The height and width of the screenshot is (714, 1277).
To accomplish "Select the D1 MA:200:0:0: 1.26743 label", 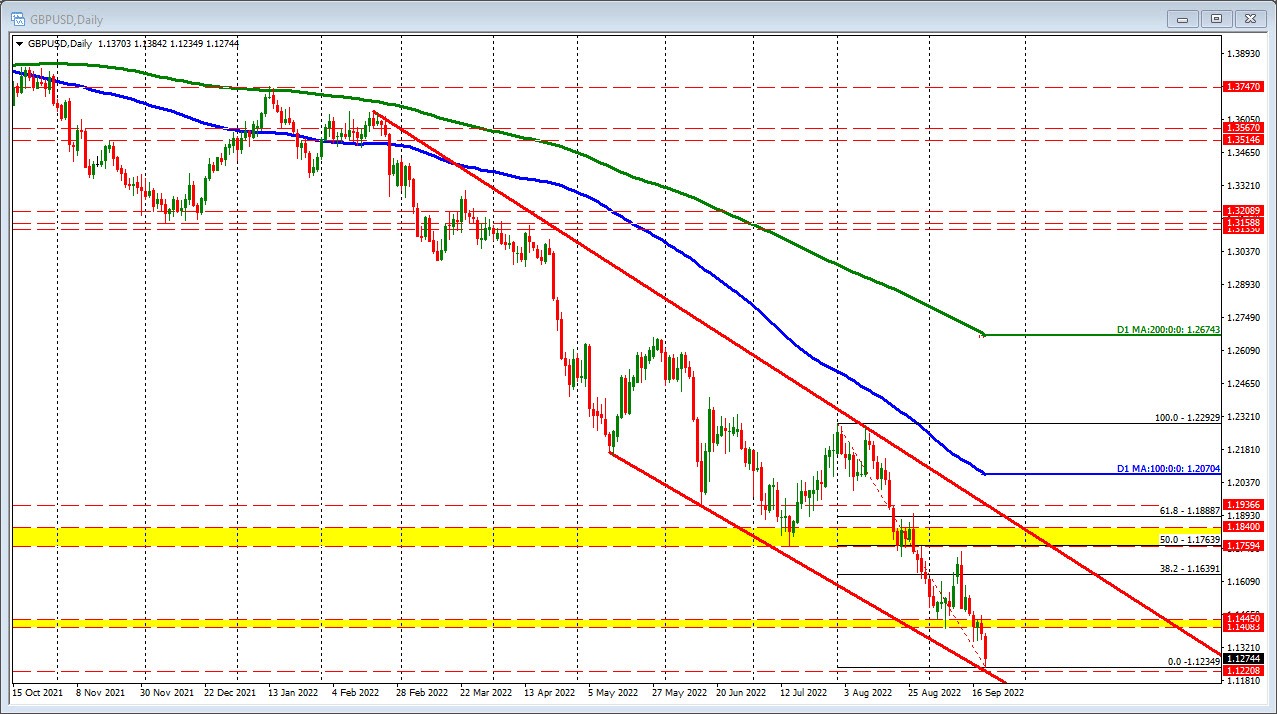I will 1168,330.
